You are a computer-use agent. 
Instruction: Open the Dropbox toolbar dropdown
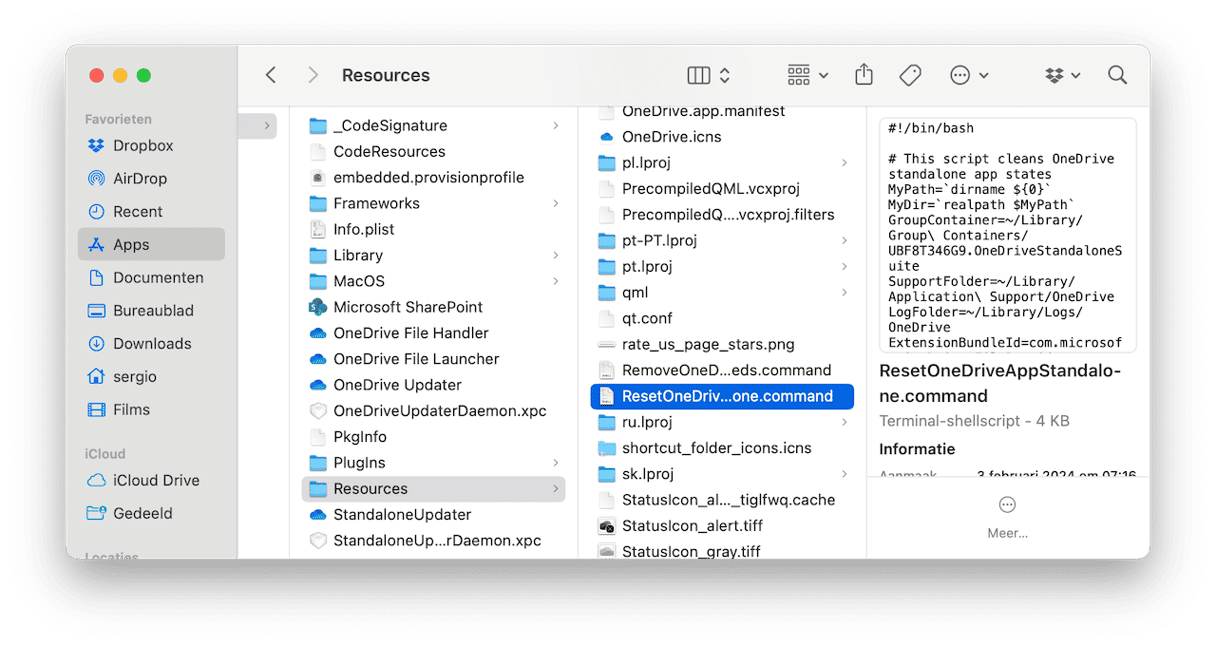pos(1063,75)
